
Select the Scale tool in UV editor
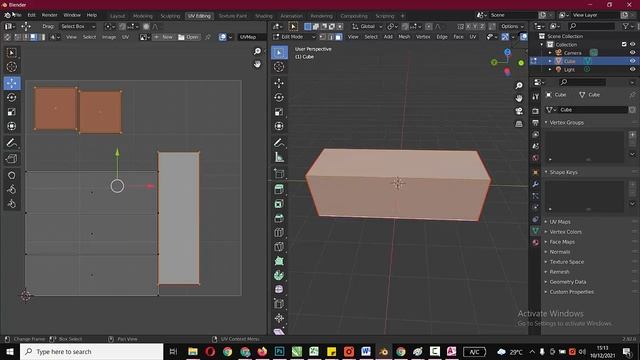pyautogui.click(x=11, y=112)
